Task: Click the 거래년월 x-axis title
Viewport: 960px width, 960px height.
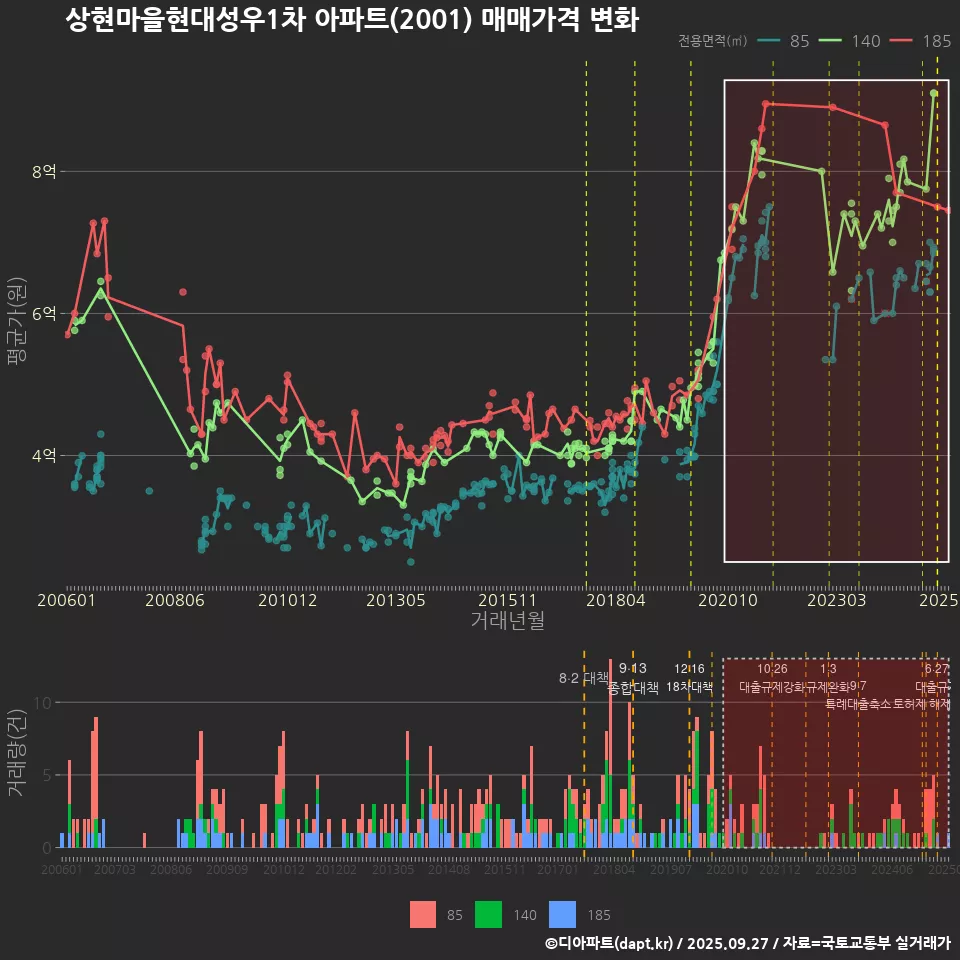Action: (507, 621)
